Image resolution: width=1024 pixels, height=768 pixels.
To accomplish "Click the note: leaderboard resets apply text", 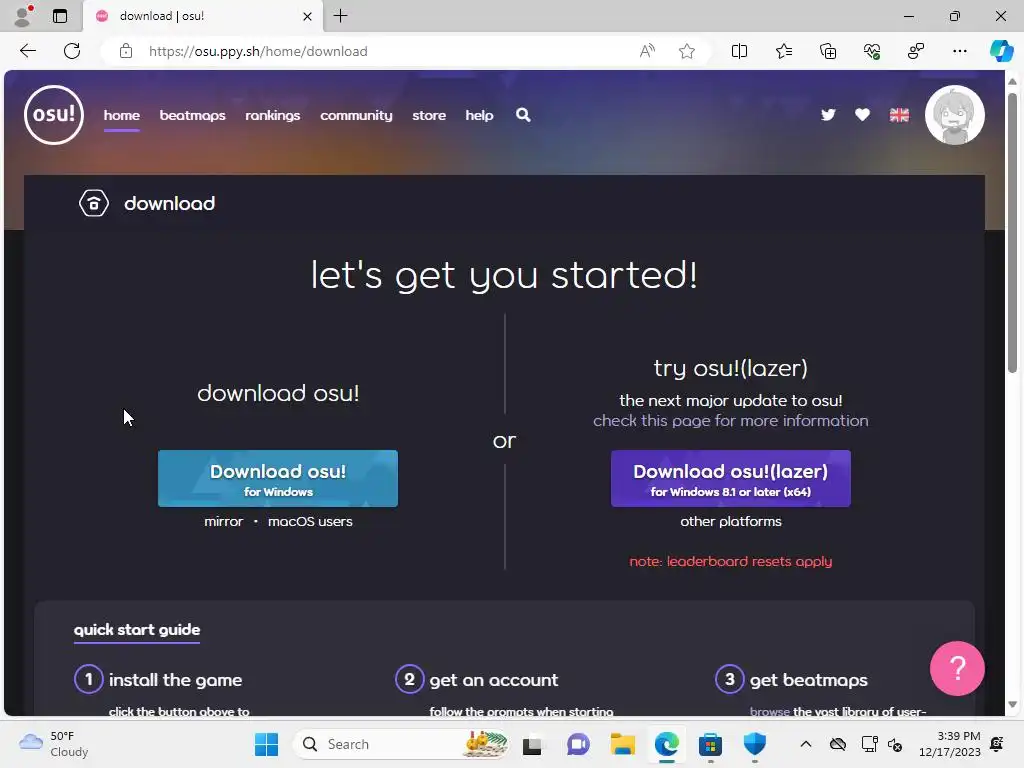I will tap(731, 561).
